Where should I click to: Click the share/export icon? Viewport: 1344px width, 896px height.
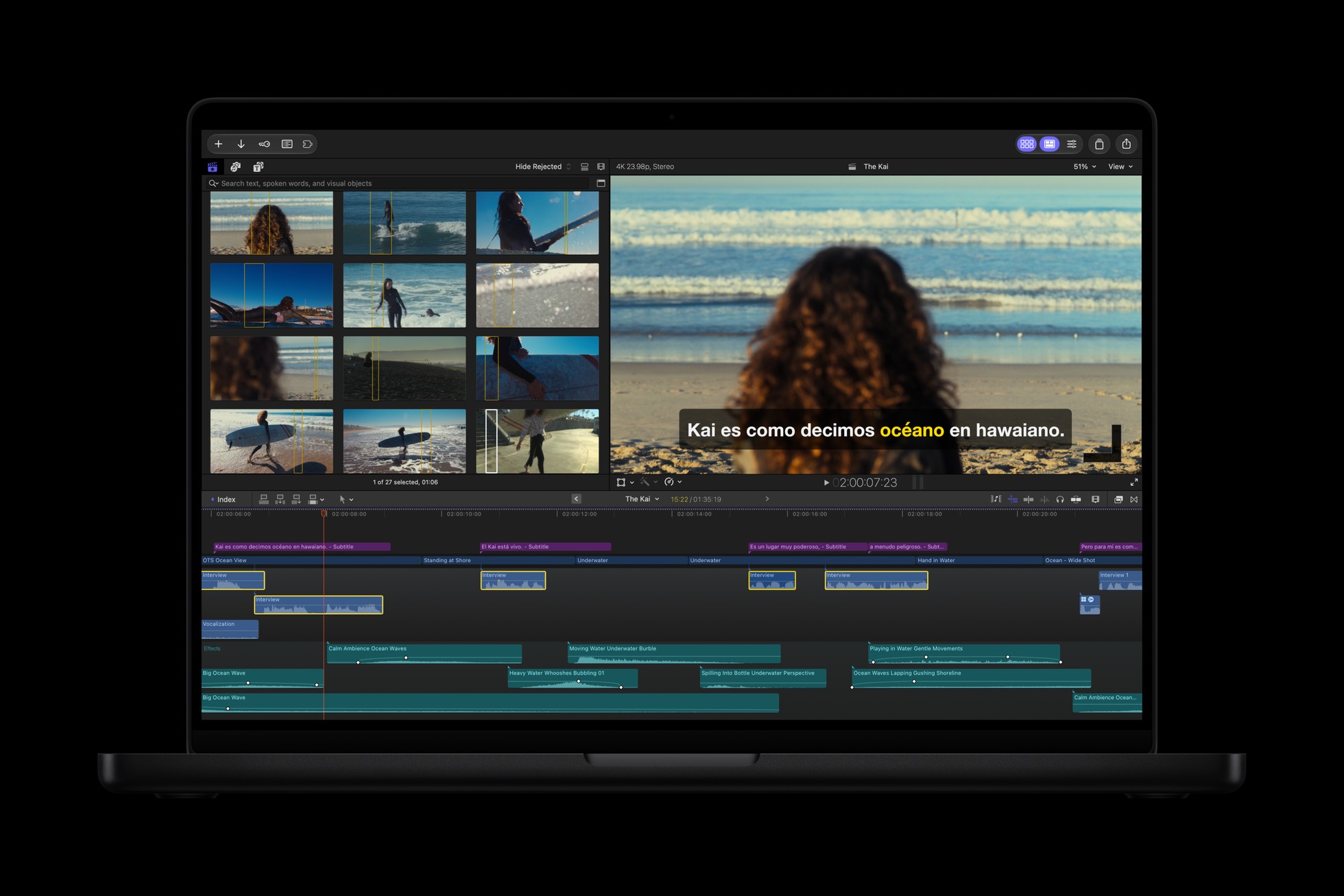click(1126, 144)
